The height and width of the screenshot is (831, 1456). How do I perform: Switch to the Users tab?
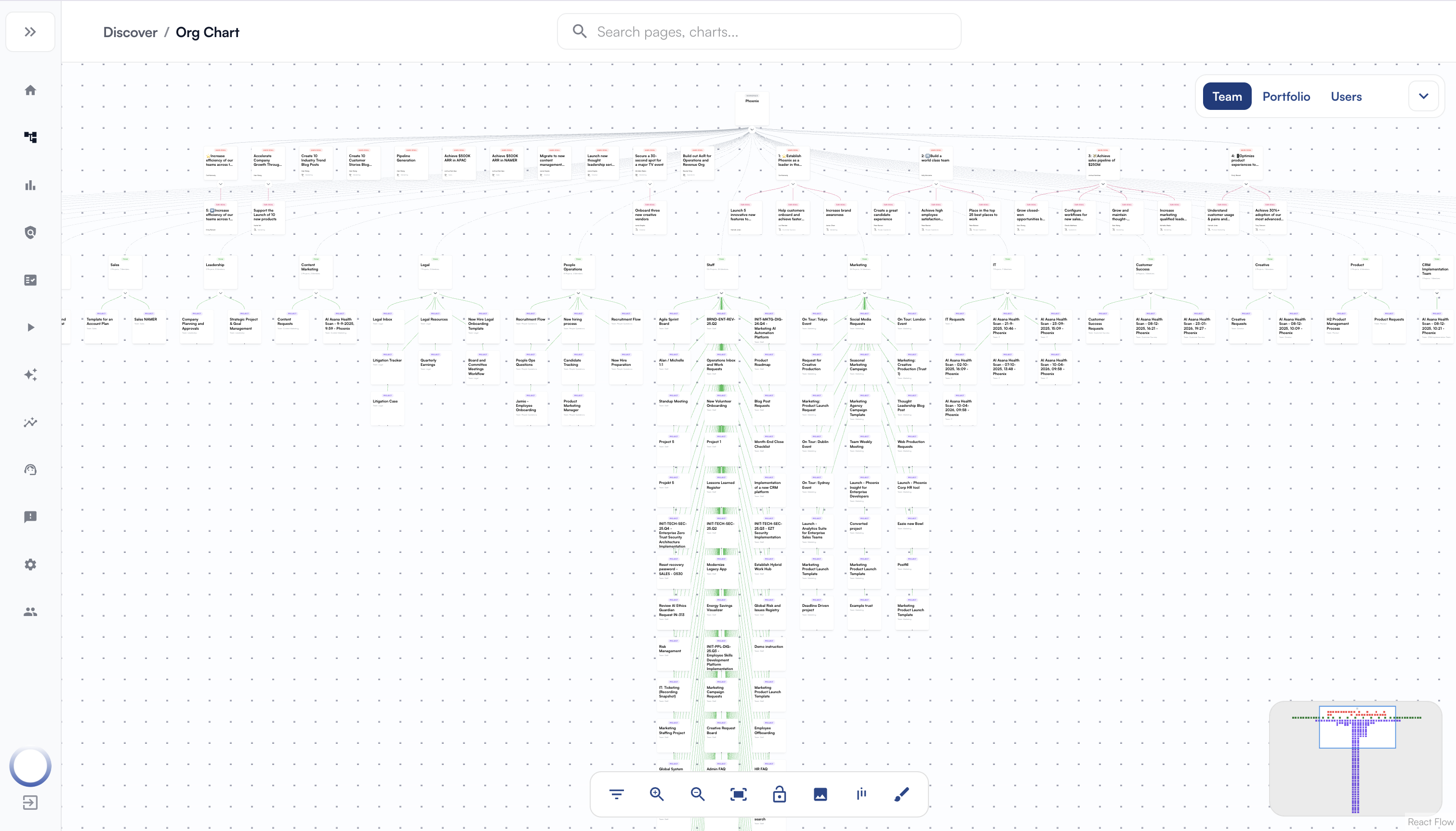point(1346,96)
